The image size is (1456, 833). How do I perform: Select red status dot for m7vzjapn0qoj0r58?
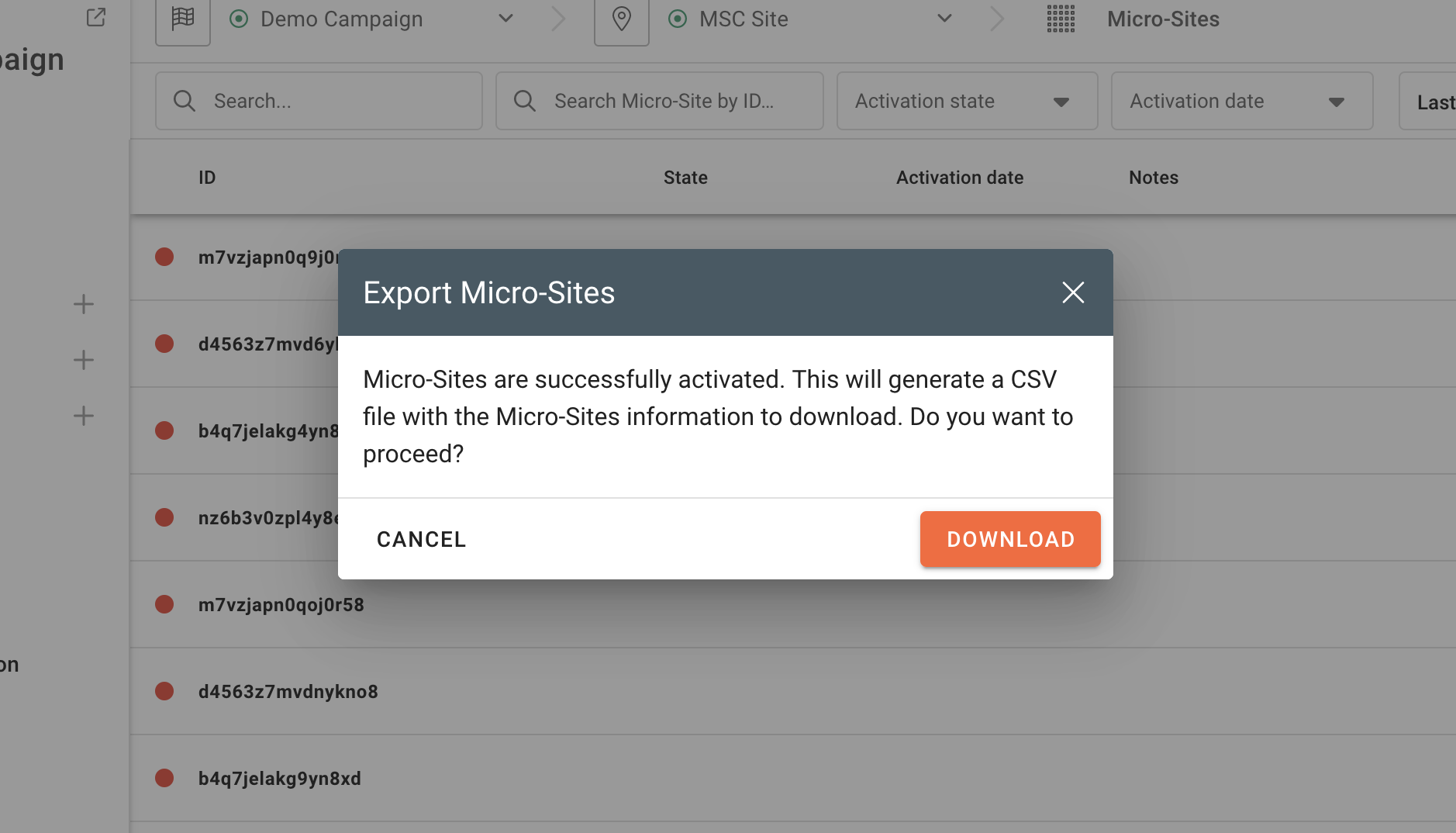pos(164,604)
